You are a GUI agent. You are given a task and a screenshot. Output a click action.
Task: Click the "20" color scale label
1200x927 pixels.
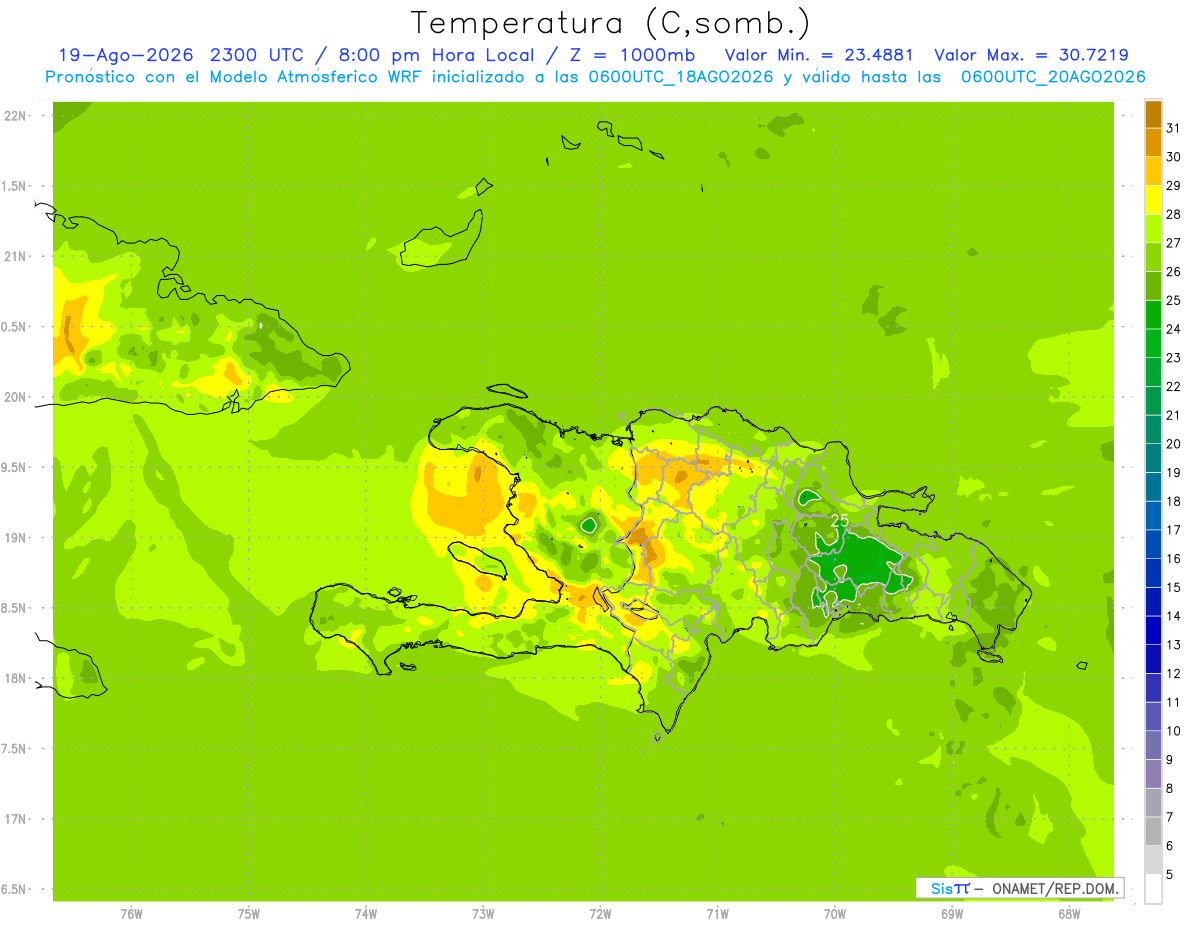(1174, 444)
